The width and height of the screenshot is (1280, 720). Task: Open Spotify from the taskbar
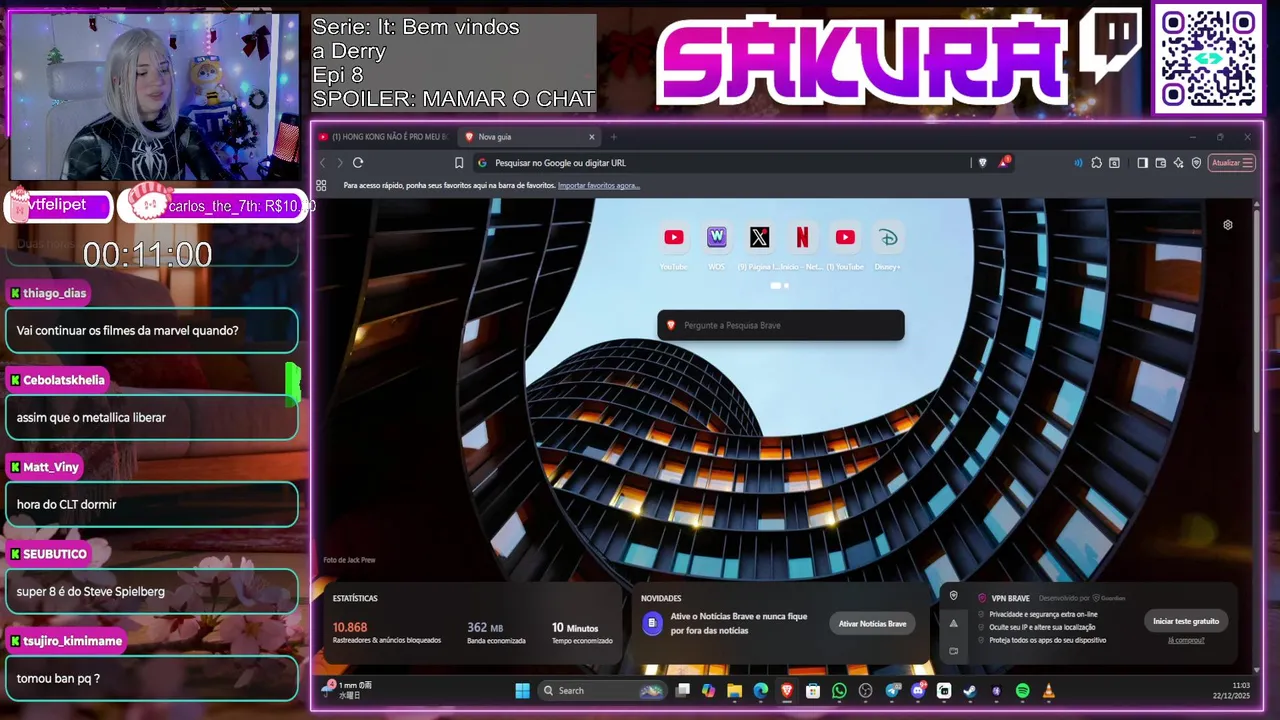[1022, 691]
